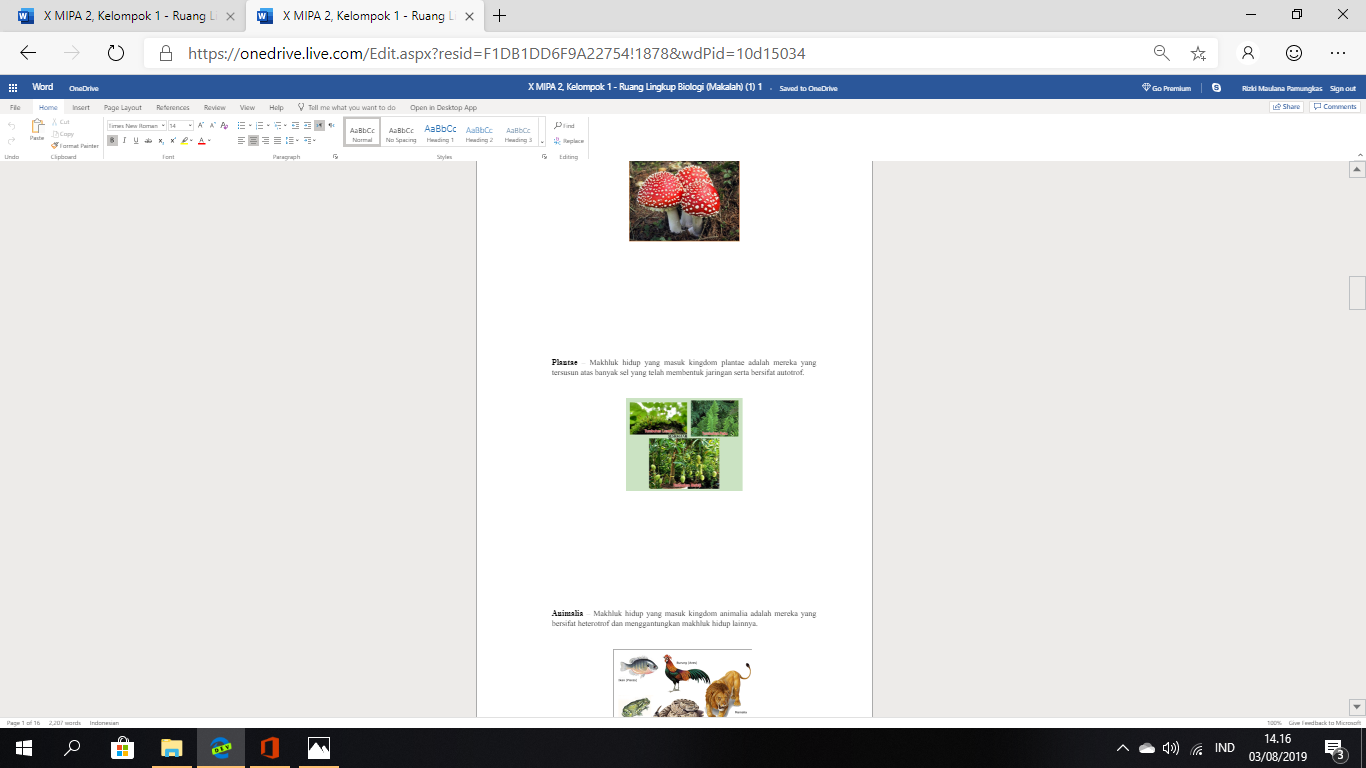Switch to the References tab
The image size is (1366, 768).
173,108
